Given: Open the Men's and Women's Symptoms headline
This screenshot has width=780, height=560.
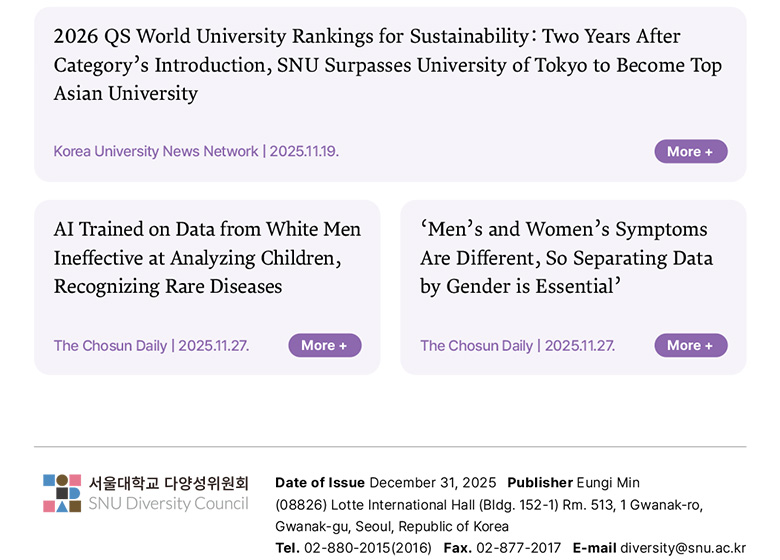Looking at the screenshot, I should tap(566, 258).
